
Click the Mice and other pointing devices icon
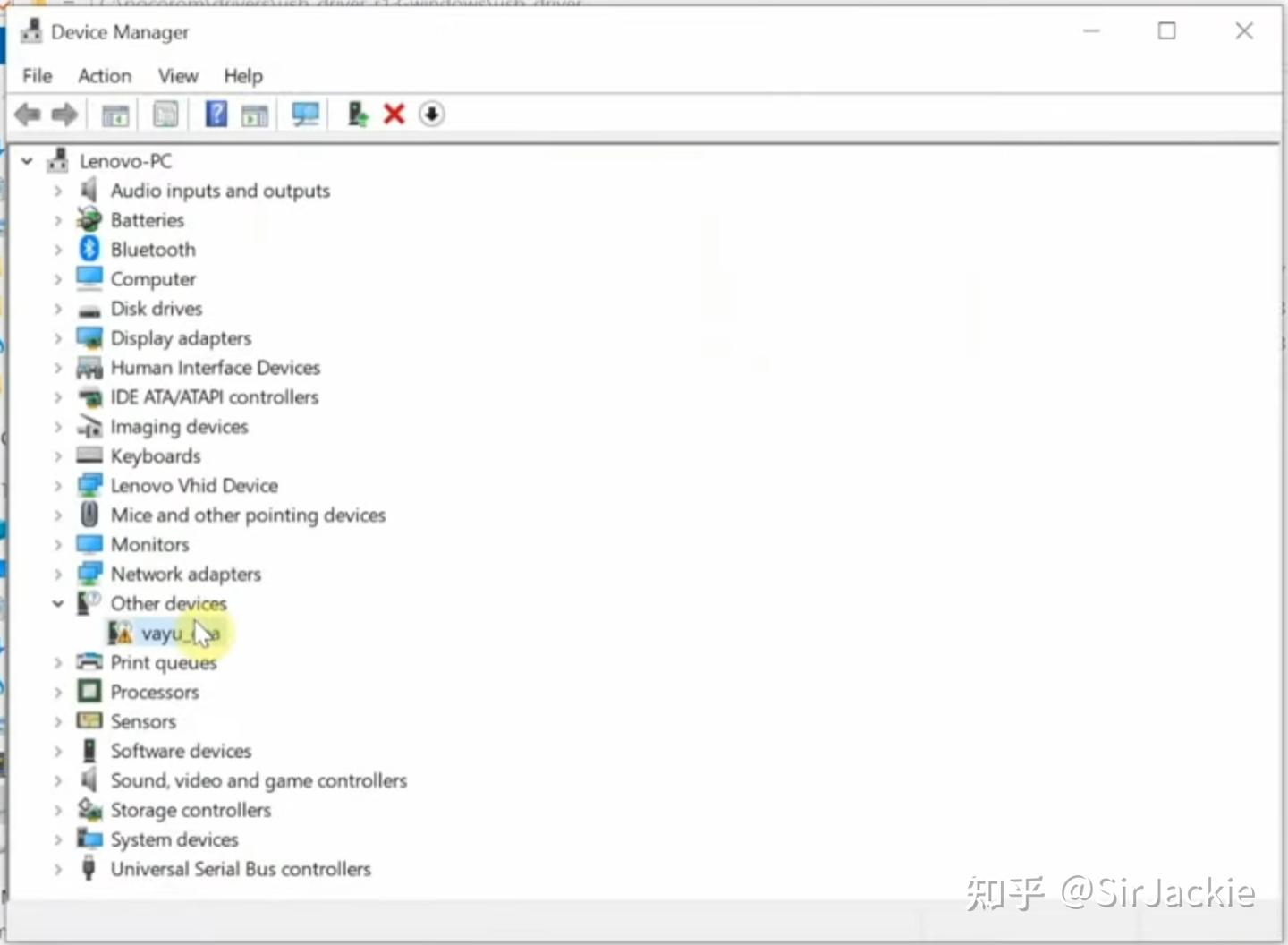pyautogui.click(x=89, y=515)
